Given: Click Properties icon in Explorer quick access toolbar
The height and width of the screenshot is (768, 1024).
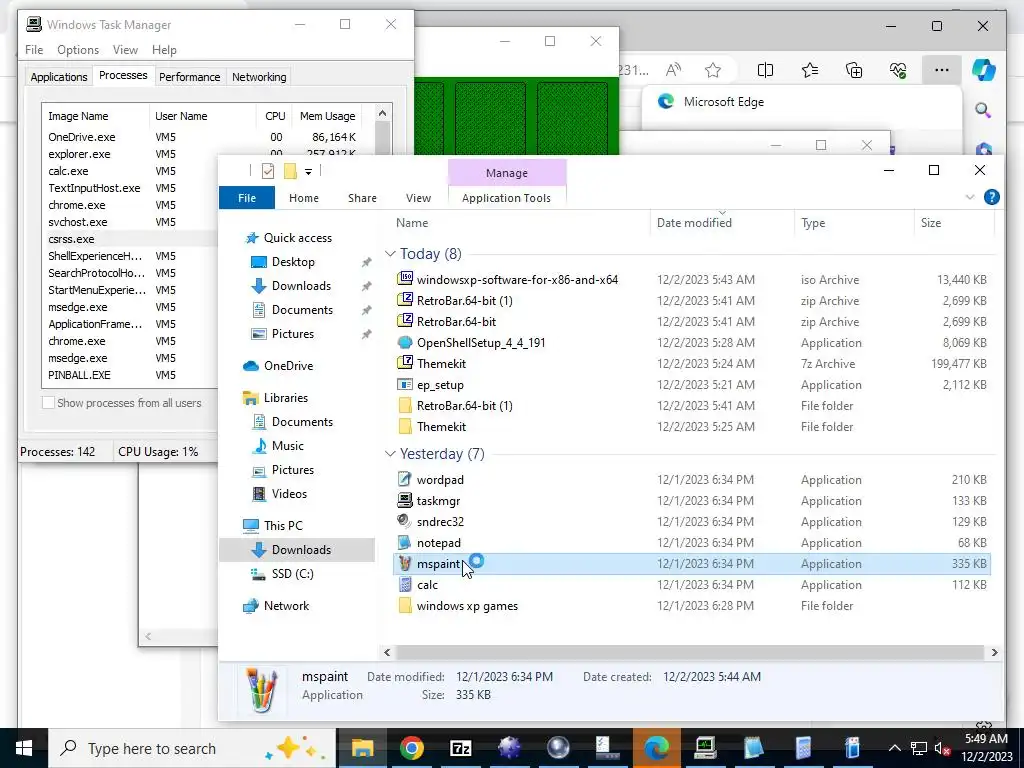Looking at the screenshot, I should tap(268, 171).
